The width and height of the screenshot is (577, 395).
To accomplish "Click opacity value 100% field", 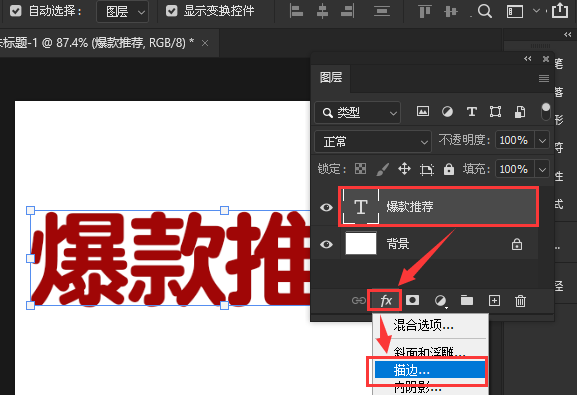I will pos(514,140).
